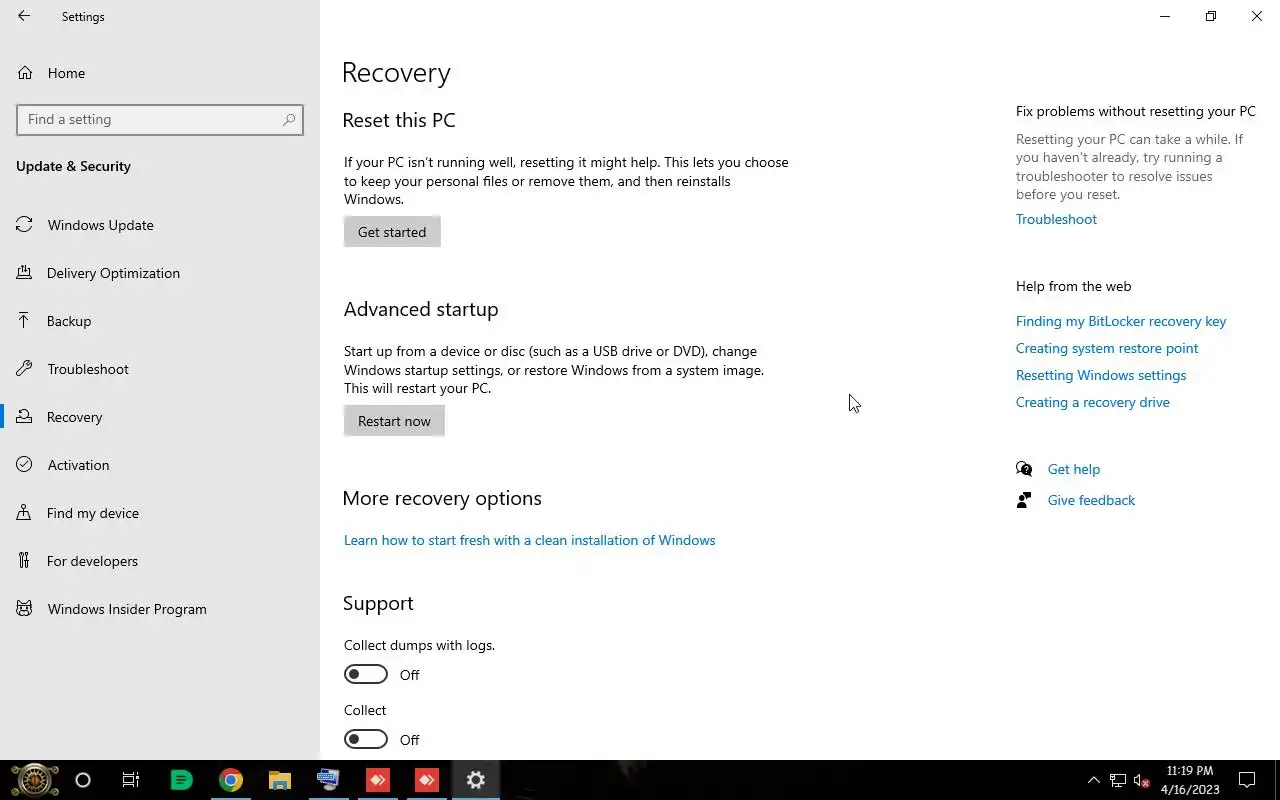
Task: Click the For developers tools icon
Action: pyautogui.click(x=25, y=561)
